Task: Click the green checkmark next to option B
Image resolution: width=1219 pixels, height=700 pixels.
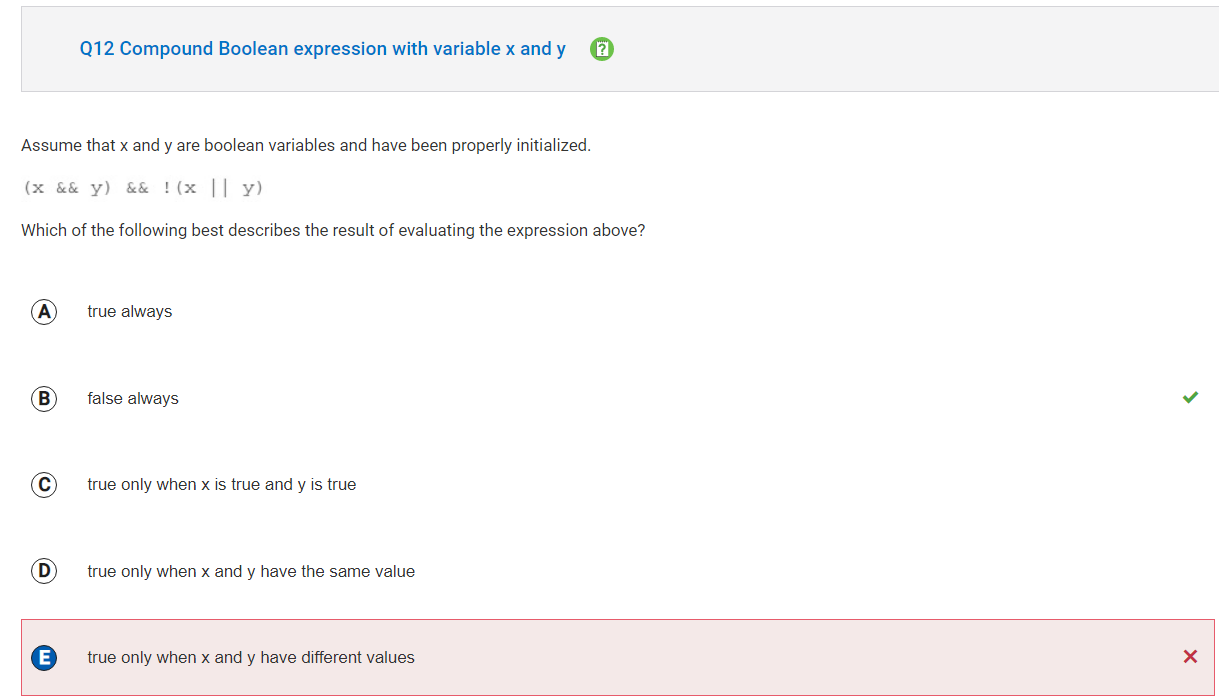Action: 1190,397
